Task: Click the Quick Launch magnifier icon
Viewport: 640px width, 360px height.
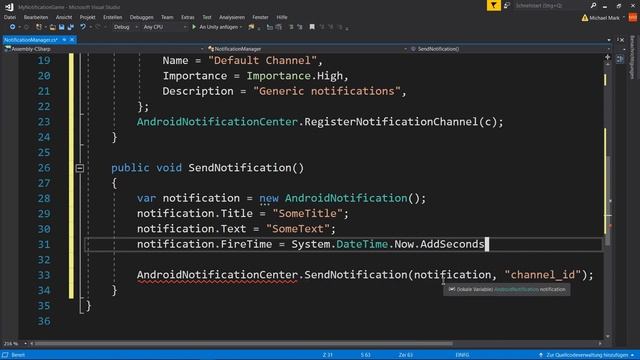Action: (x=593, y=5)
